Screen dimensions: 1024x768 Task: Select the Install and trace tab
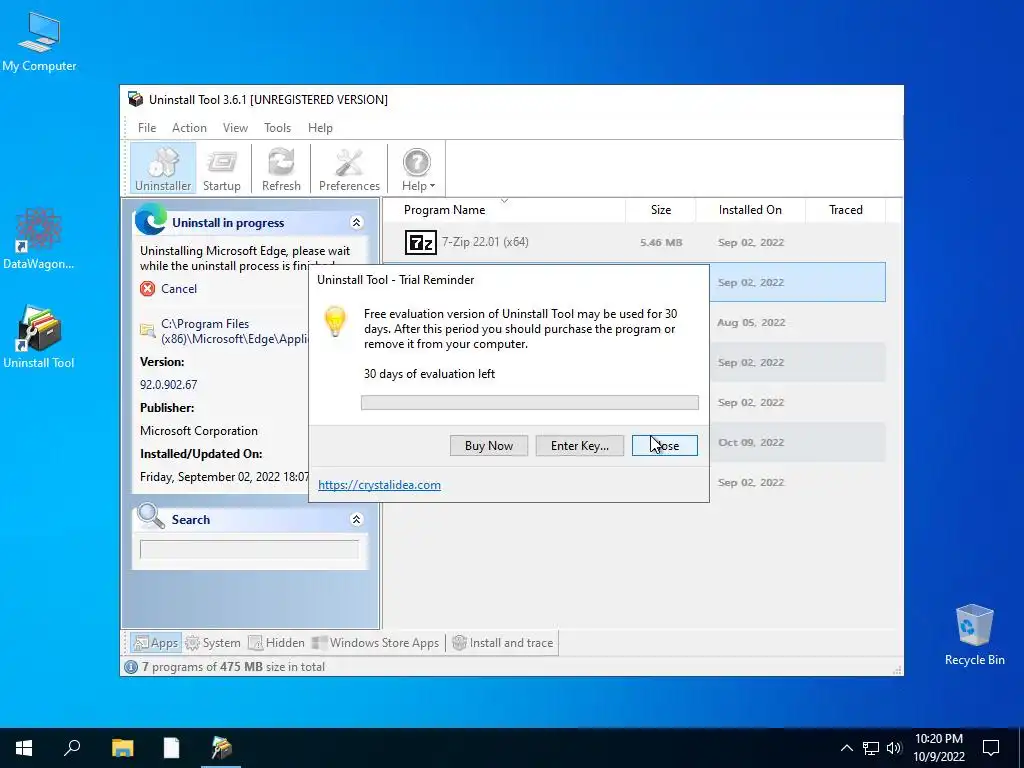click(x=503, y=643)
